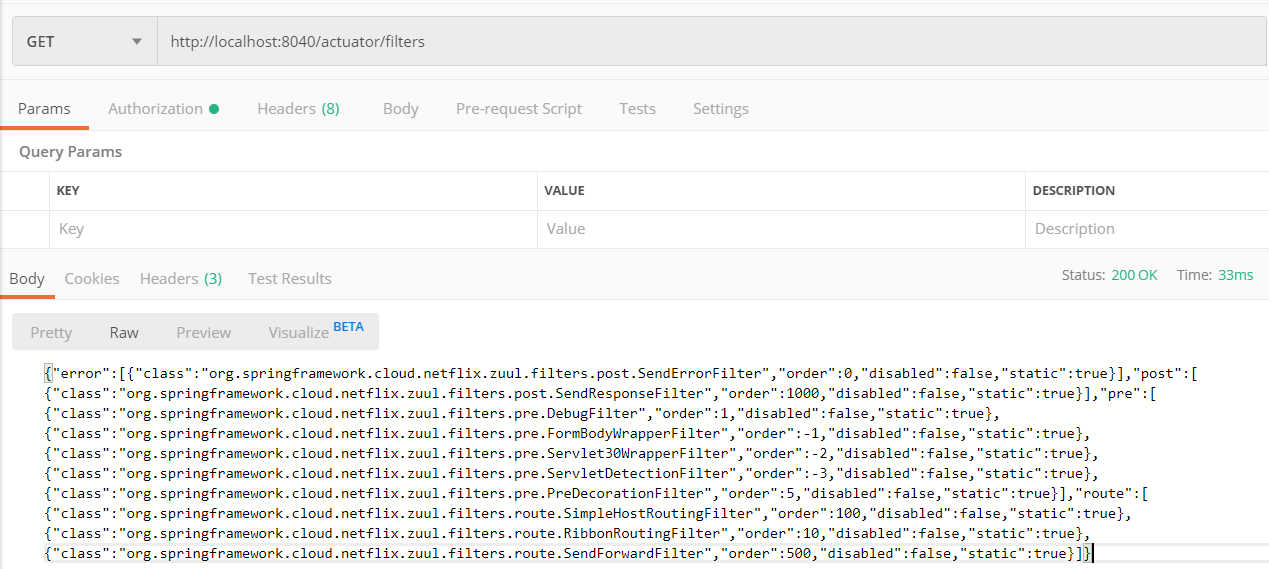Open the Tests tab

[637, 109]
